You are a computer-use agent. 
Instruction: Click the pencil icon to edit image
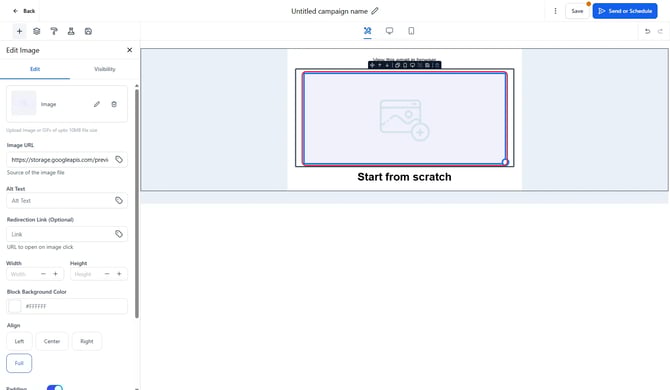97,104
